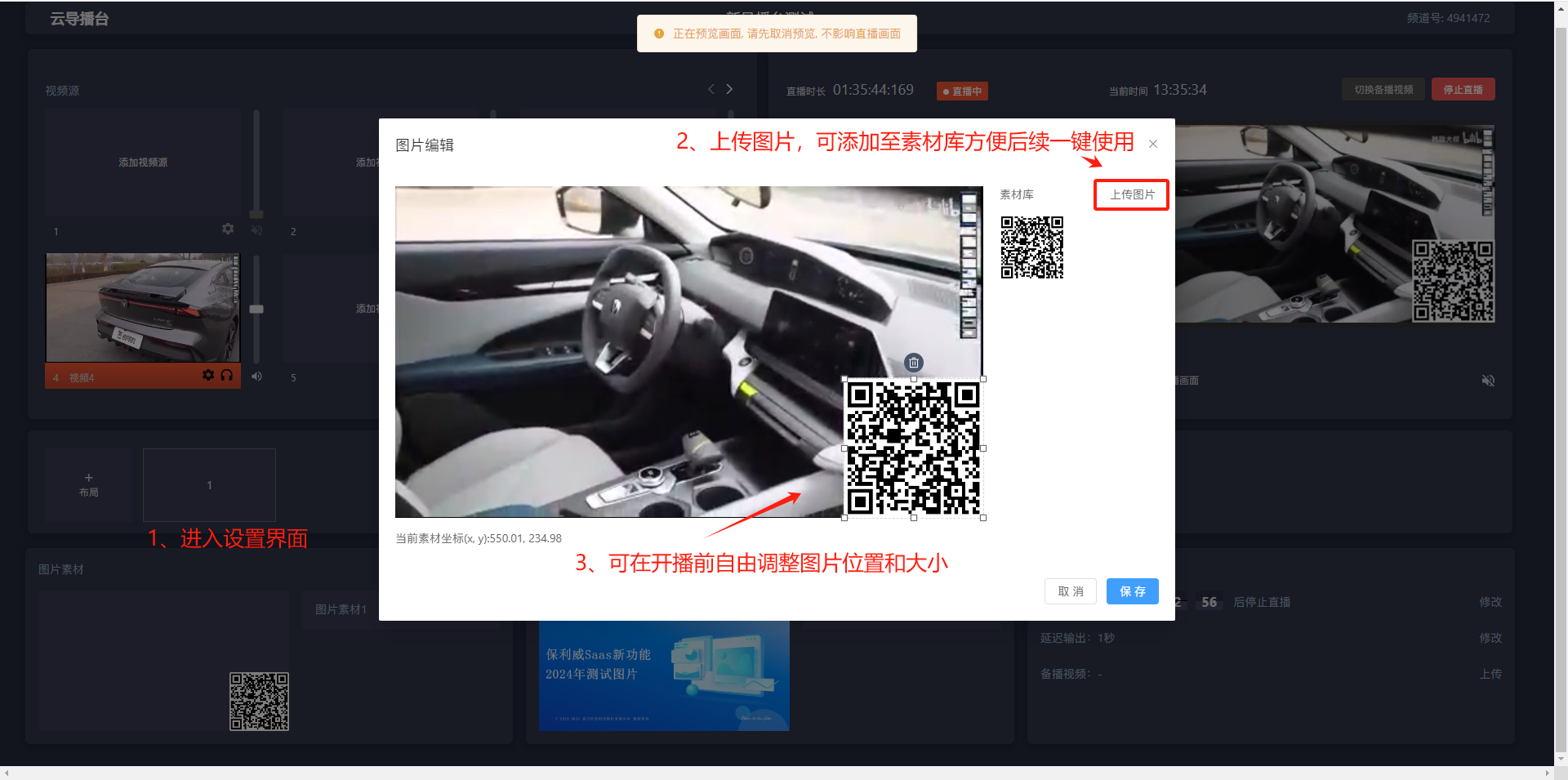Delete the selected QR code overlay with trash icon
The height and width of the screenshot is (780, 1568).
(x=914, y=363)
